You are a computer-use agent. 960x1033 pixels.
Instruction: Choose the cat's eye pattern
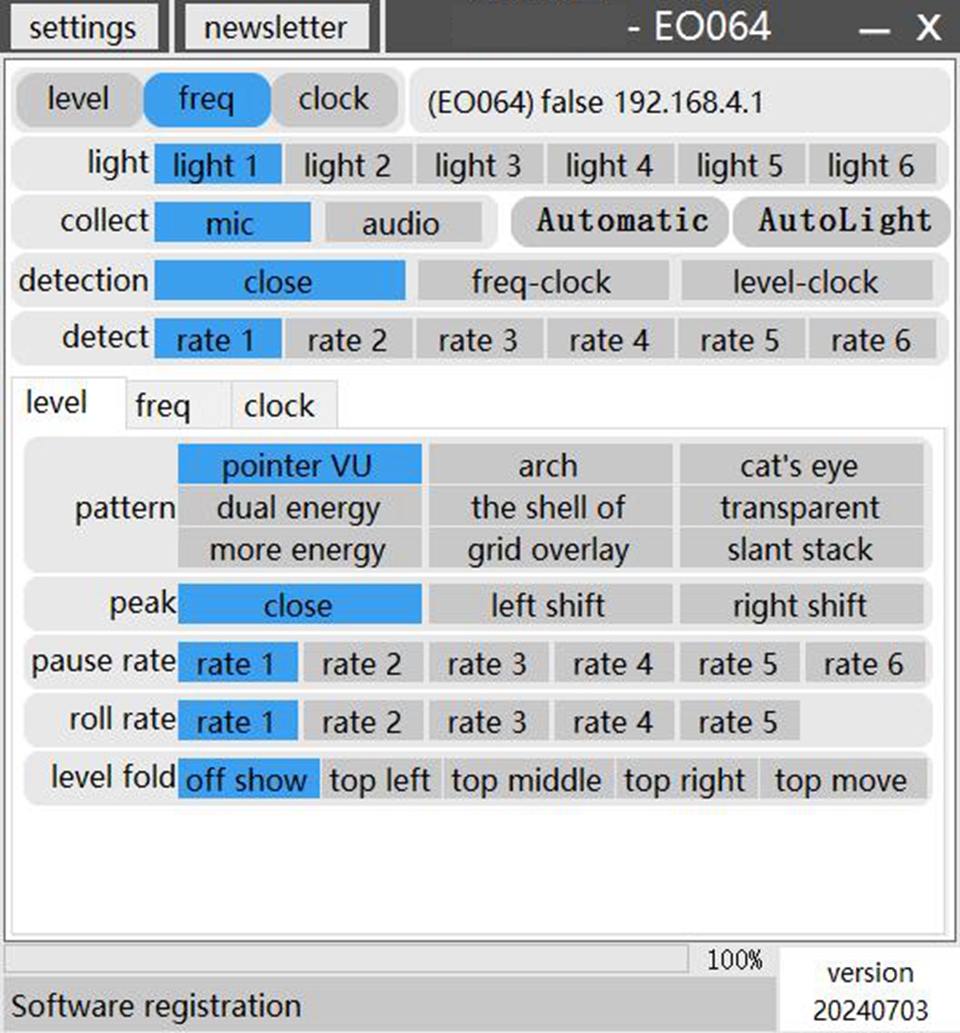click(800, 466)
